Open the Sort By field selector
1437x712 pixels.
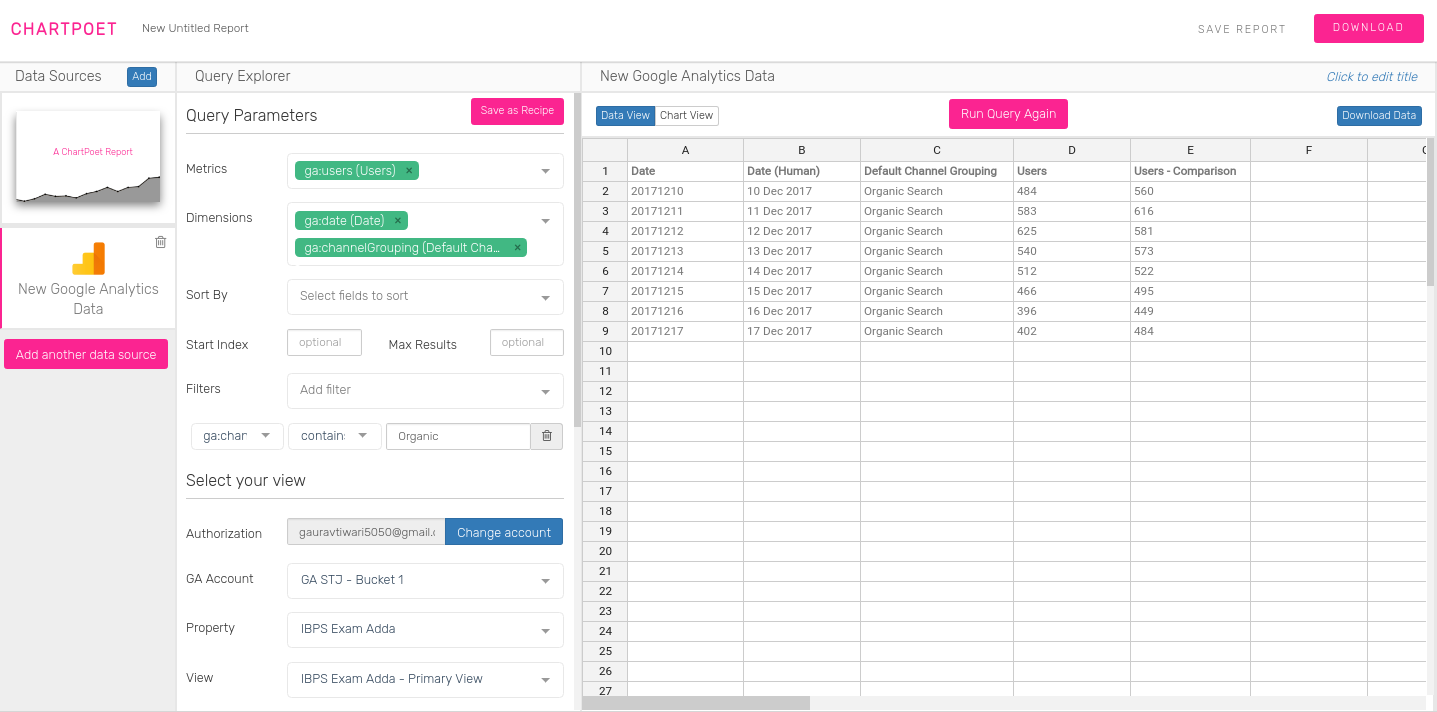(425, 296)
